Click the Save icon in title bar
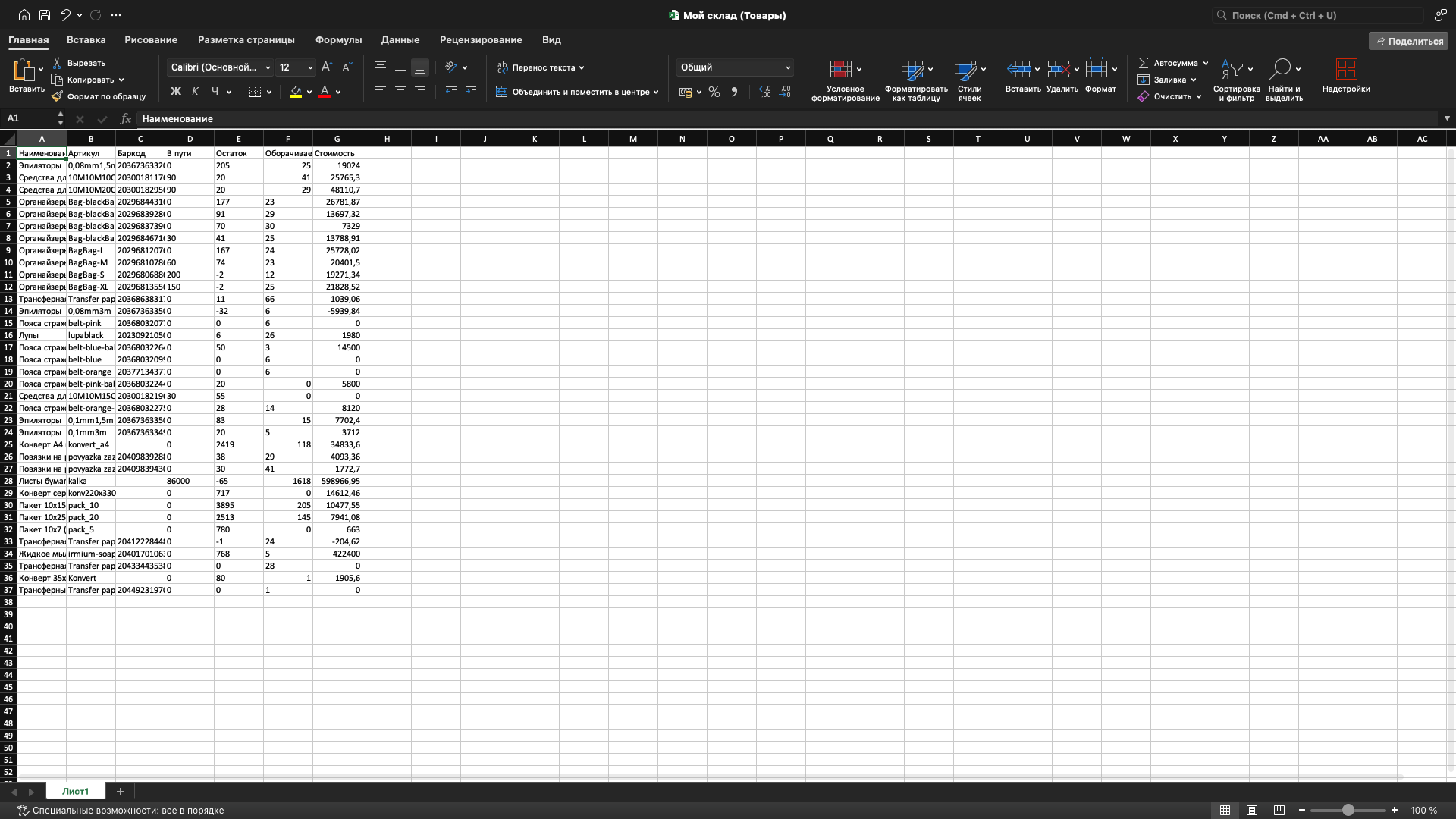 click(45, 15)
